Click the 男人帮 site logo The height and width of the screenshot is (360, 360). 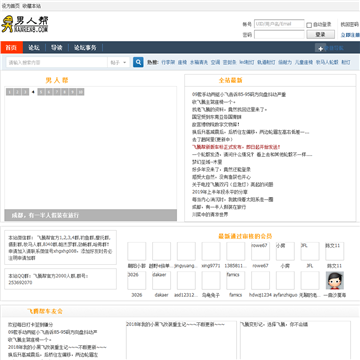tap(25, 24)
